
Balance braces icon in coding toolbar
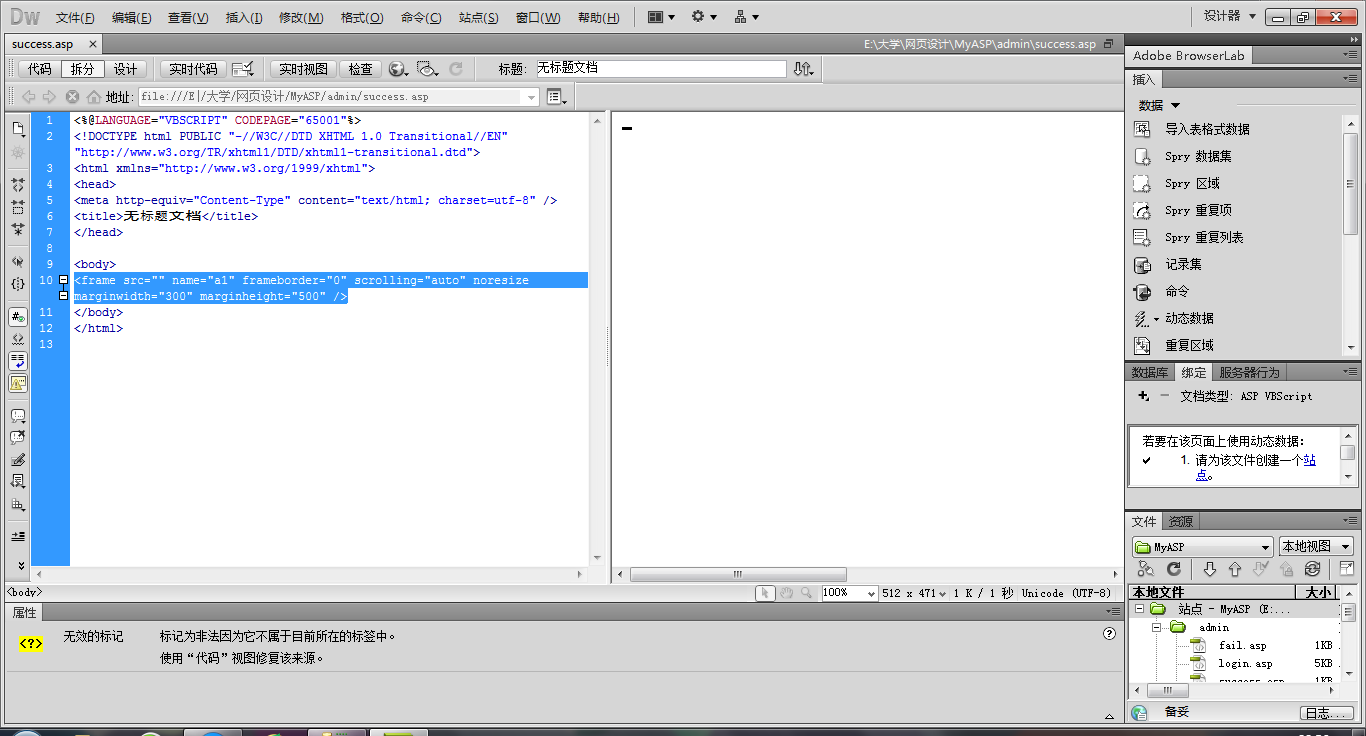click(18, 284)
